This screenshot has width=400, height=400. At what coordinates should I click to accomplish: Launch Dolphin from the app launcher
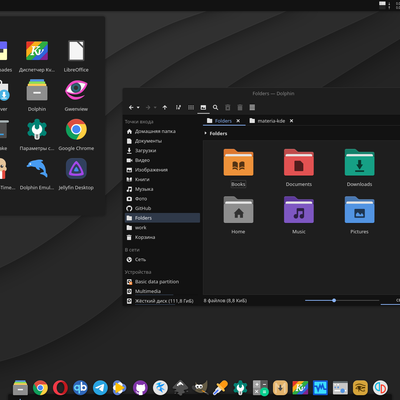37,95
